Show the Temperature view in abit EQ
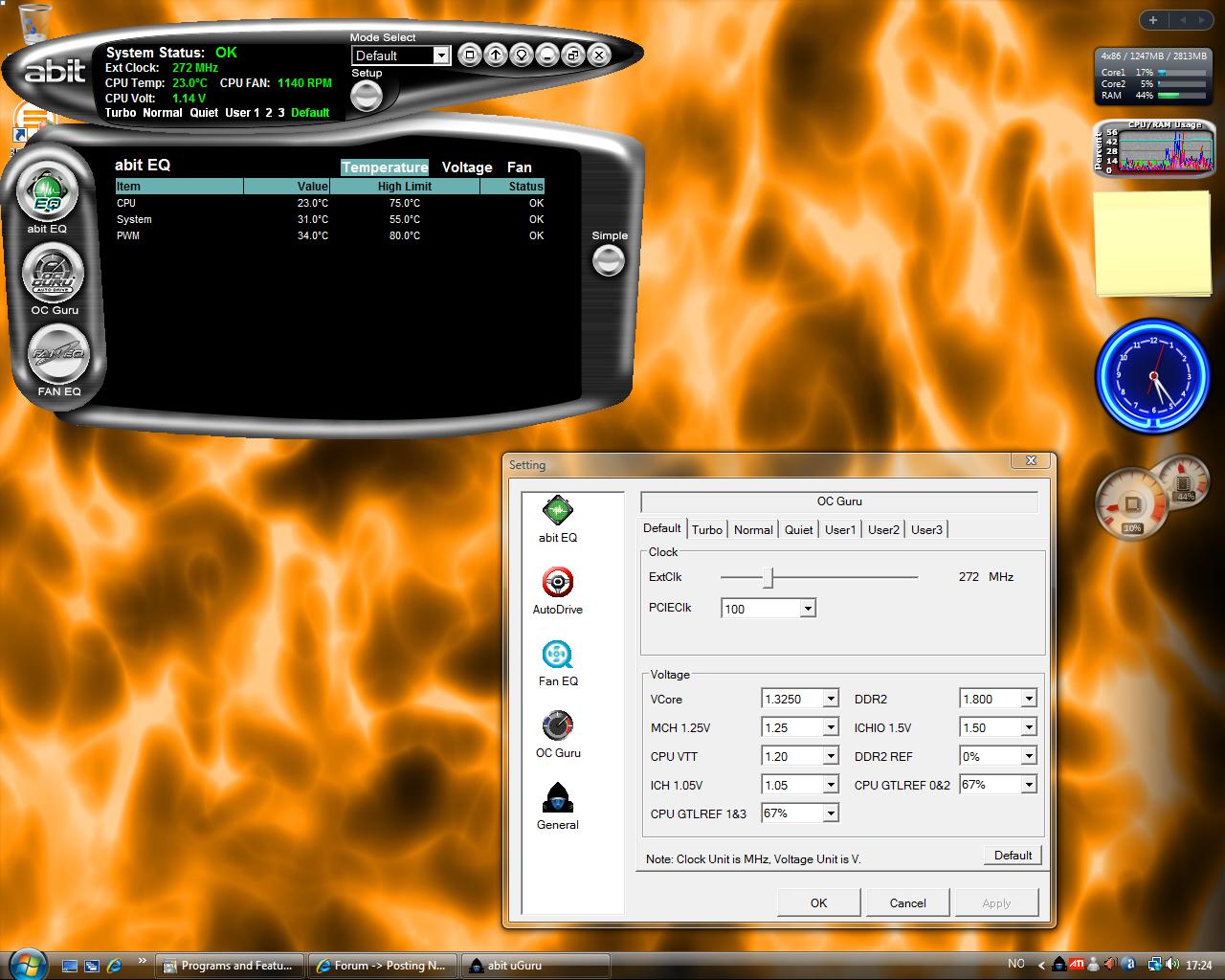Image resolution: width=1225 pixels, height=980 pixels. (385, 167)
